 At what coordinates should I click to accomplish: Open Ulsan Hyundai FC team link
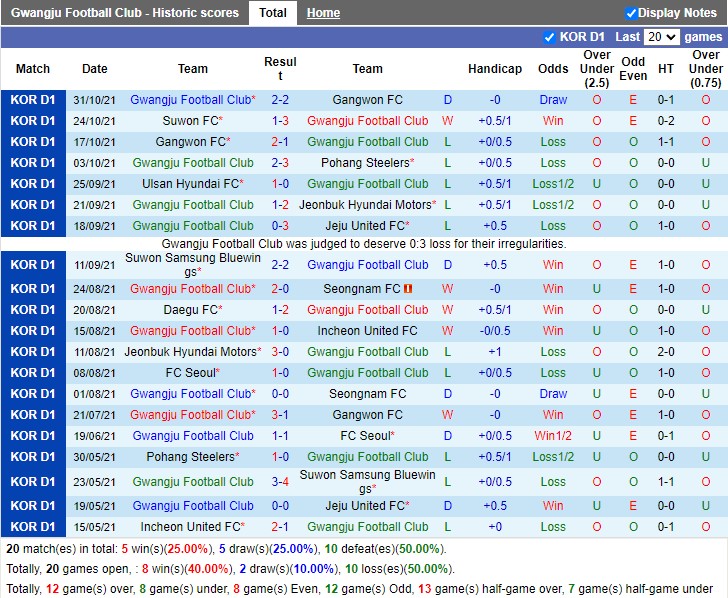(x=191, y=184)
